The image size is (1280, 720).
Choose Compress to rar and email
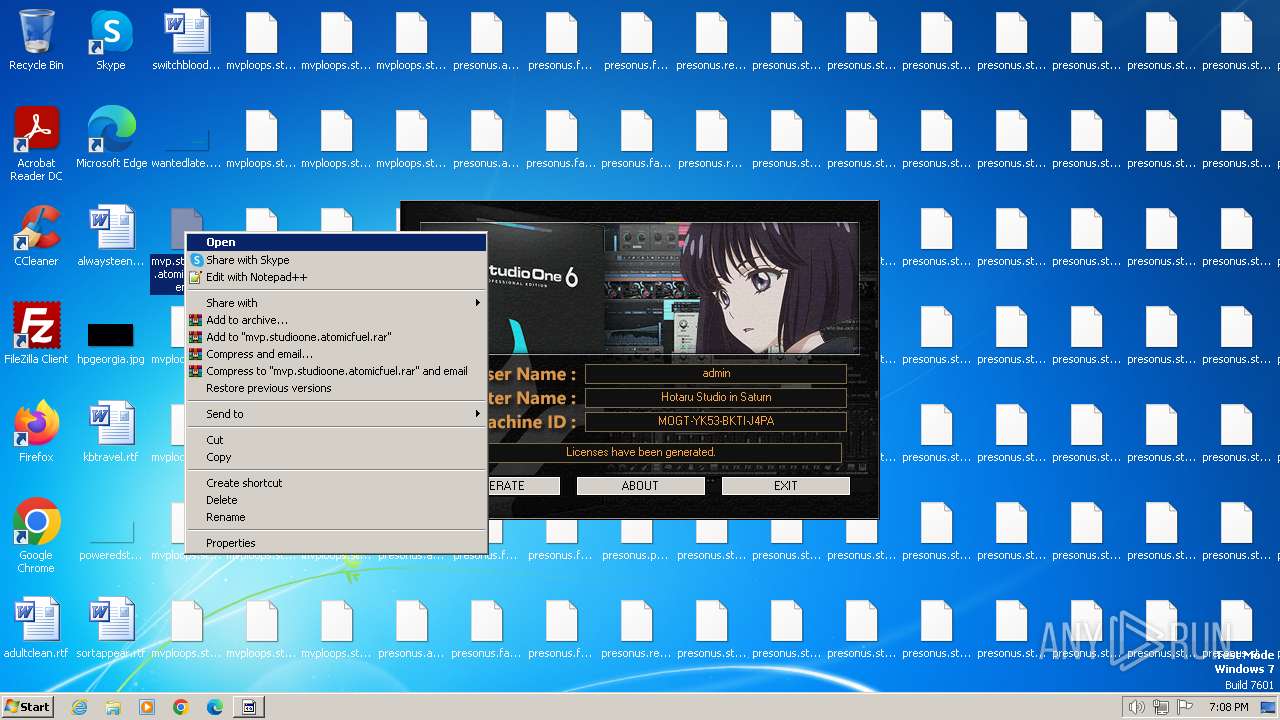[x=337, y=371]
